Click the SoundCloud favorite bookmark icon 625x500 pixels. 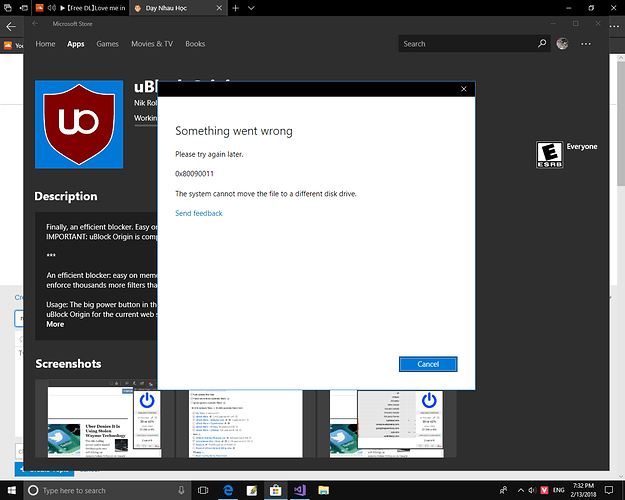[8, 45]
